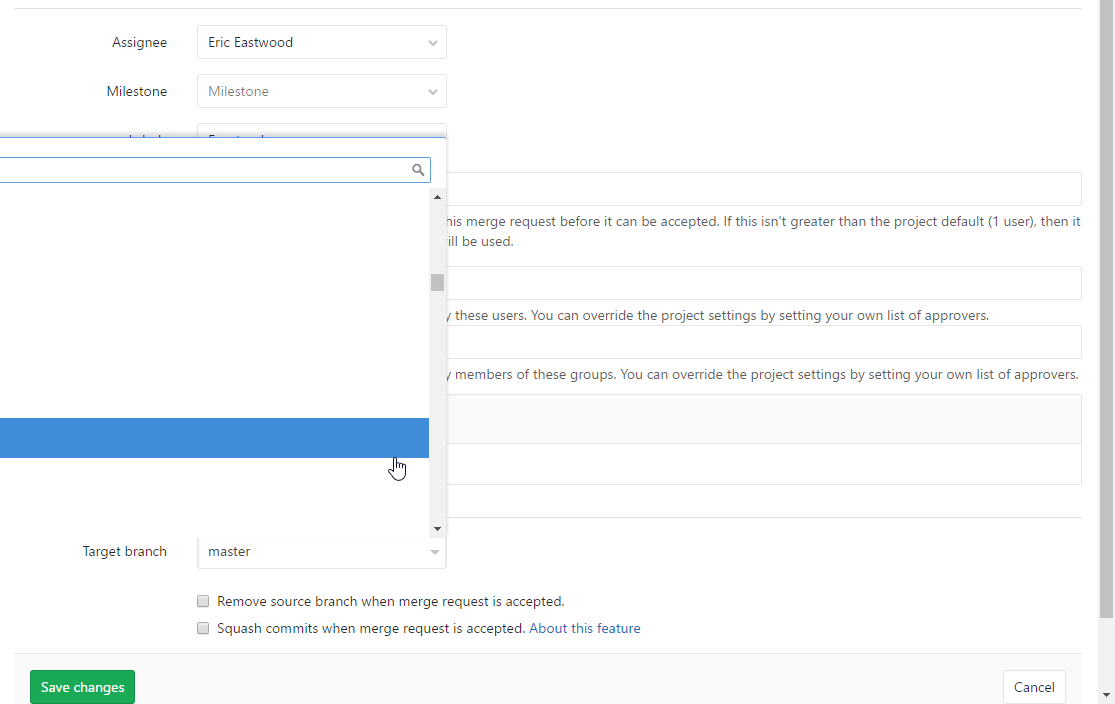Focus the search field in the dropdown
Viewport: 1115px width, 704px height.
(x=200, y=170)
